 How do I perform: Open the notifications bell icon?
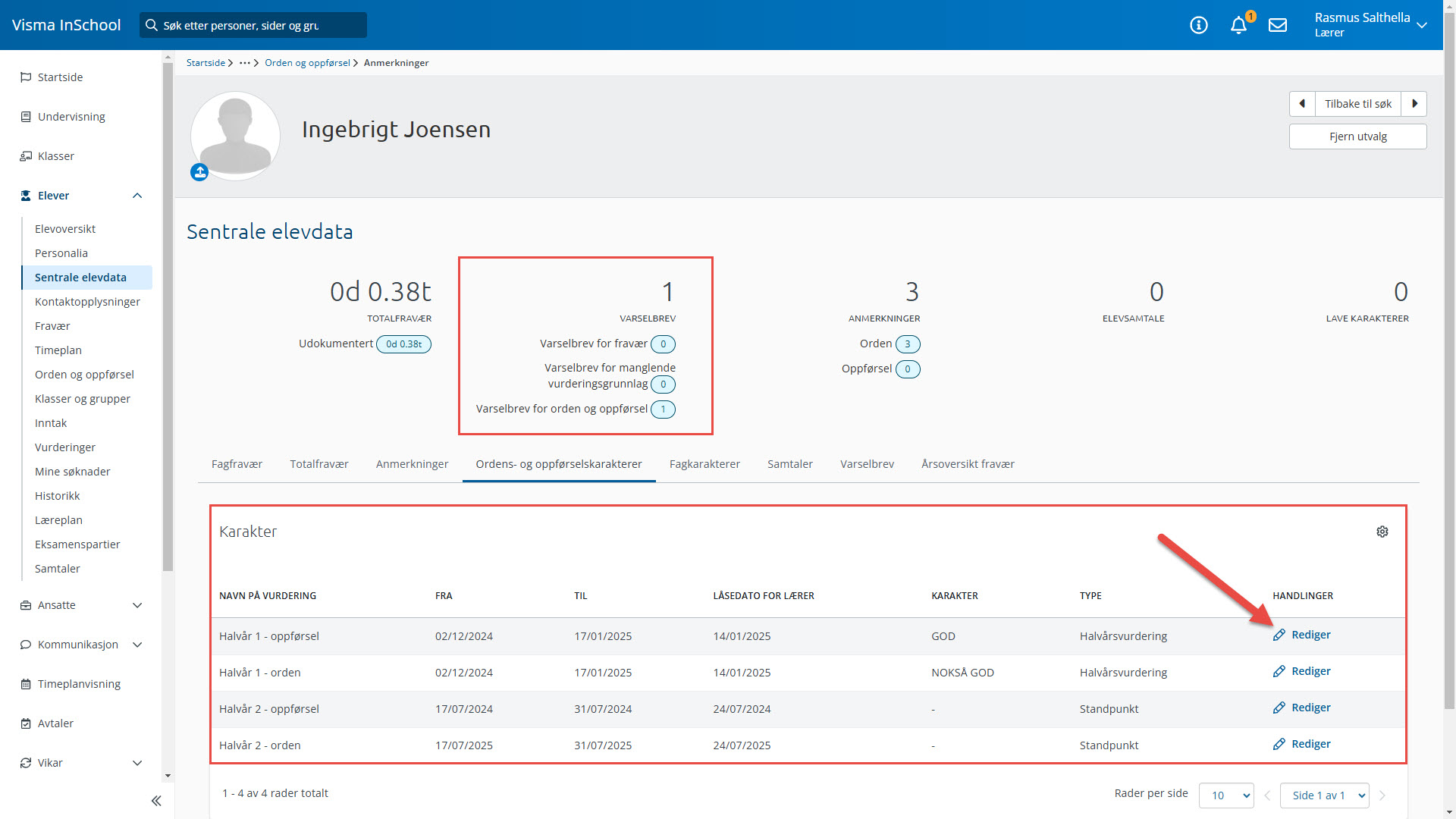pos(1238,25)
